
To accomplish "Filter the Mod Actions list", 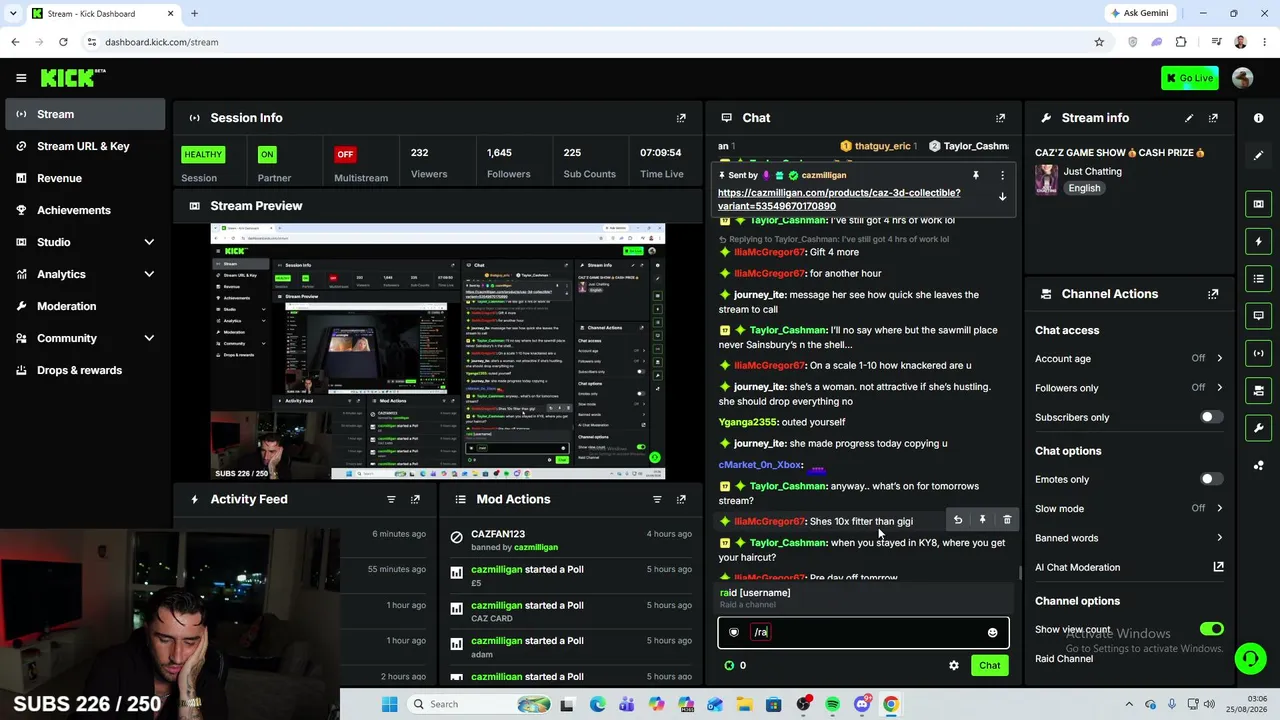I will (x=657, y=499).
